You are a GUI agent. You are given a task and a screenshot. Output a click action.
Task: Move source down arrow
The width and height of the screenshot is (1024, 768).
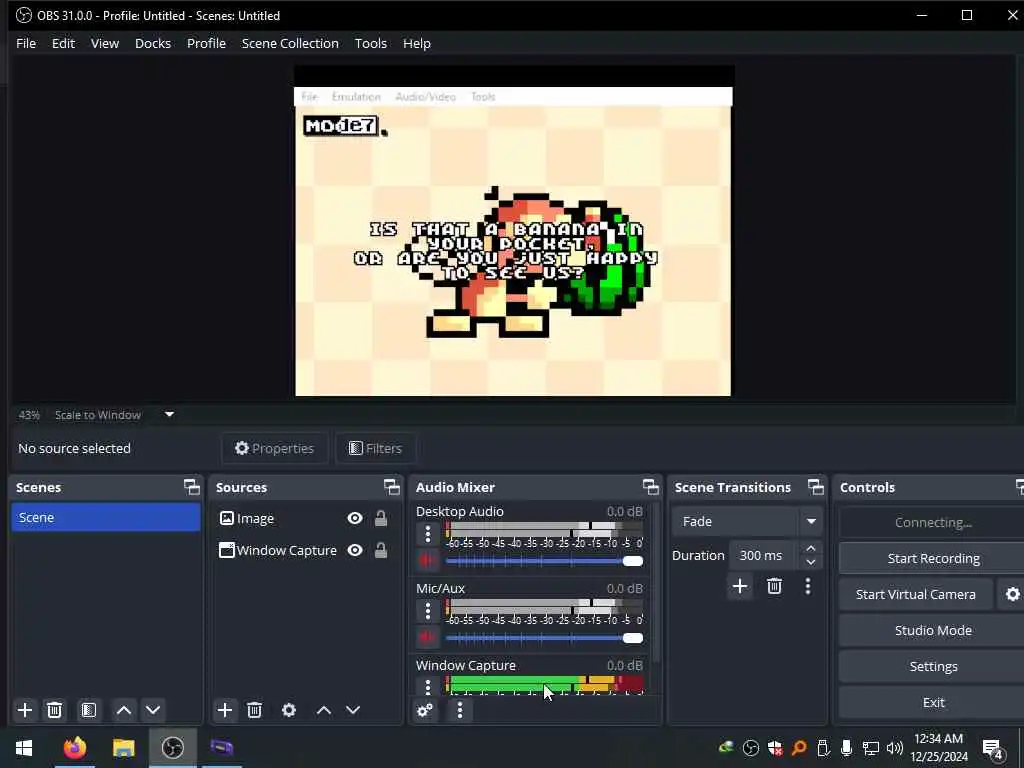click(x=353, y=710)
